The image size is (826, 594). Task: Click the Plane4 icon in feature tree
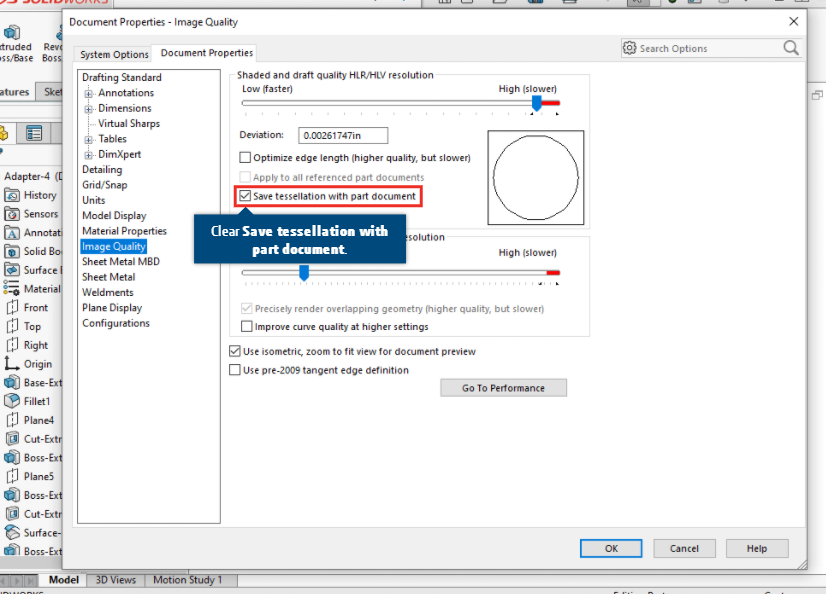[12, 420]
